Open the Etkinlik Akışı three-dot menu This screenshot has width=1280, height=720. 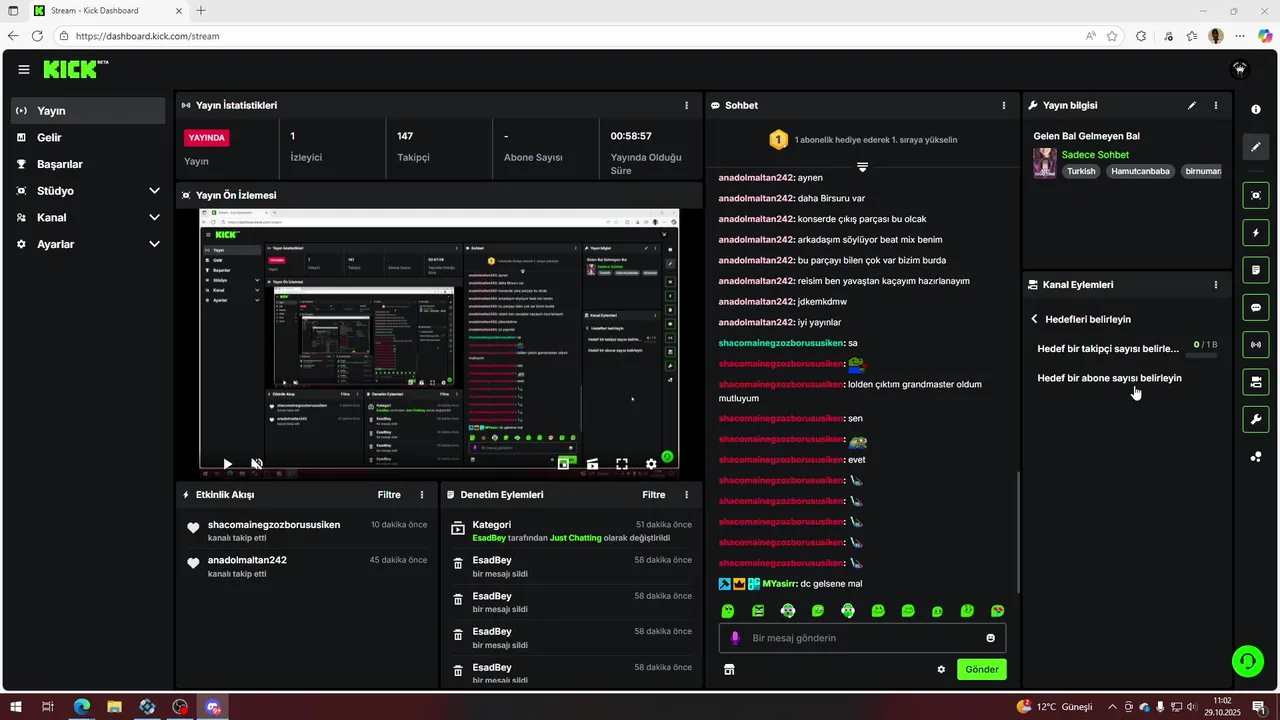point(422,495)
